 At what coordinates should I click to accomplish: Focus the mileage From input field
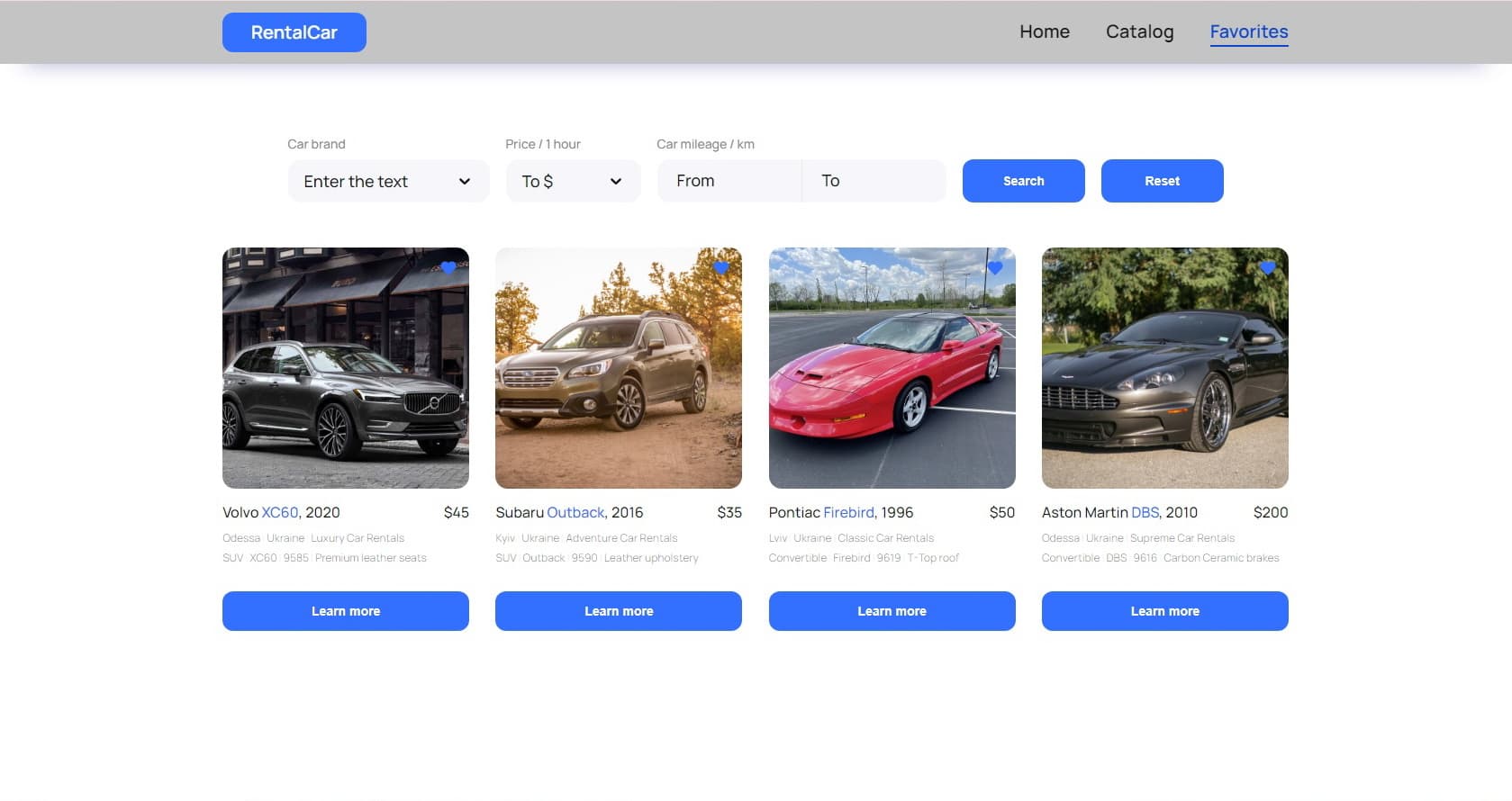click(x=729, y=181)
